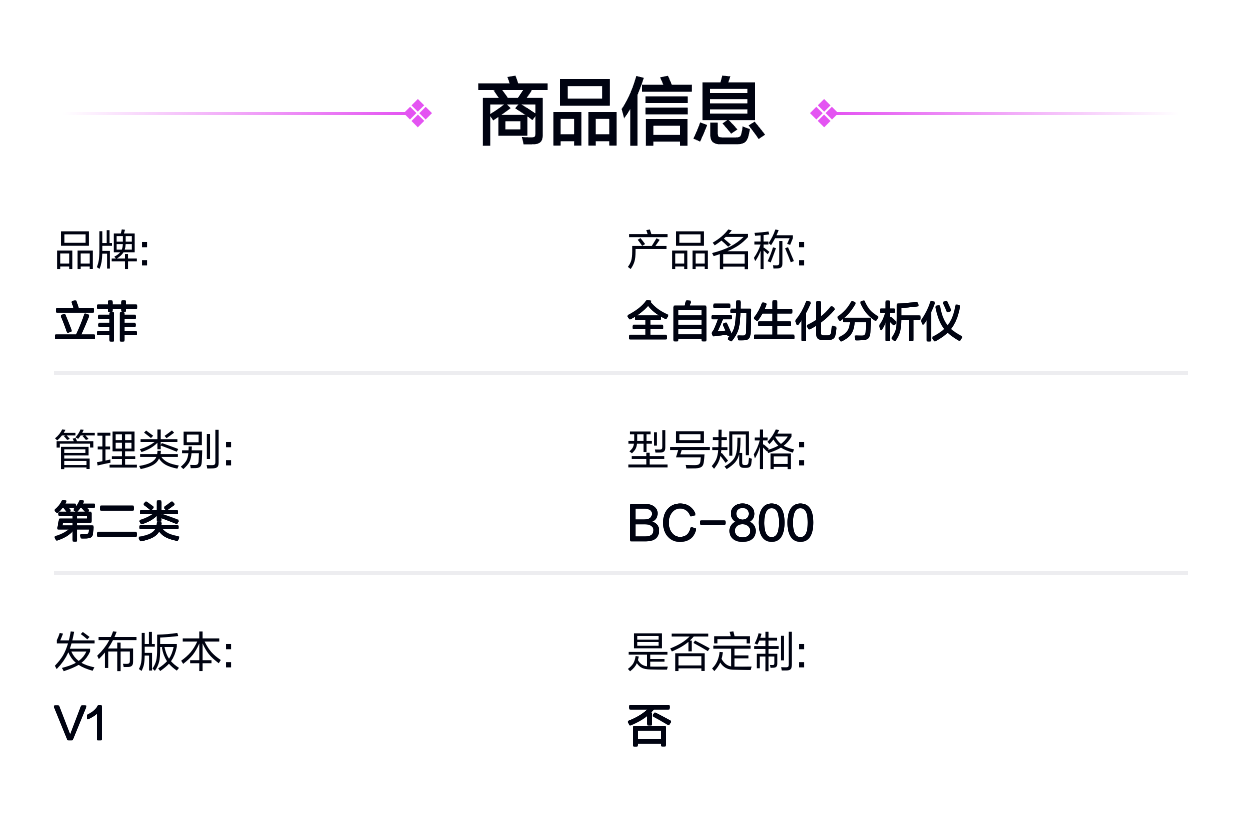Click the customization value 否
1242x815 pixels.
tap(648, 724)
